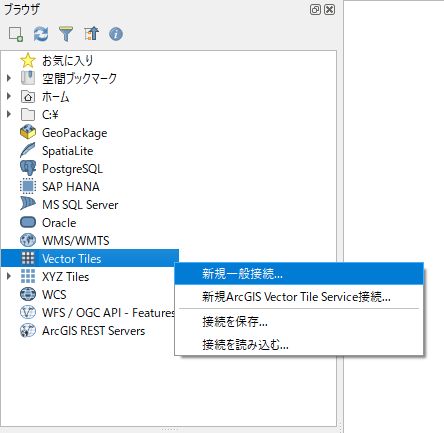444x433 pixels.
Task: Select the 空間ブックマーク label
Action: click(x=79, y=79)
